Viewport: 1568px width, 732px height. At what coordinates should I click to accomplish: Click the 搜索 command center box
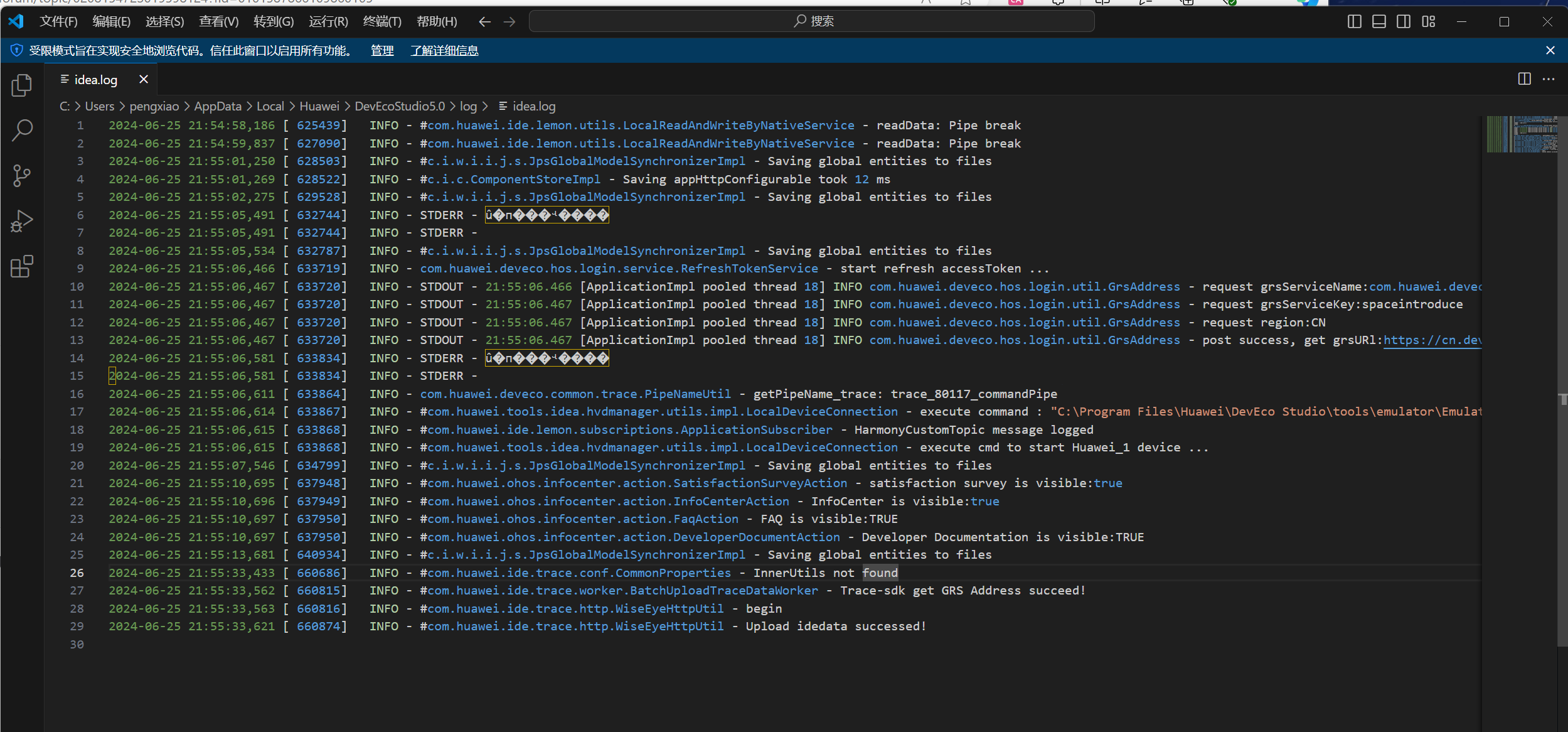point(811,21)
